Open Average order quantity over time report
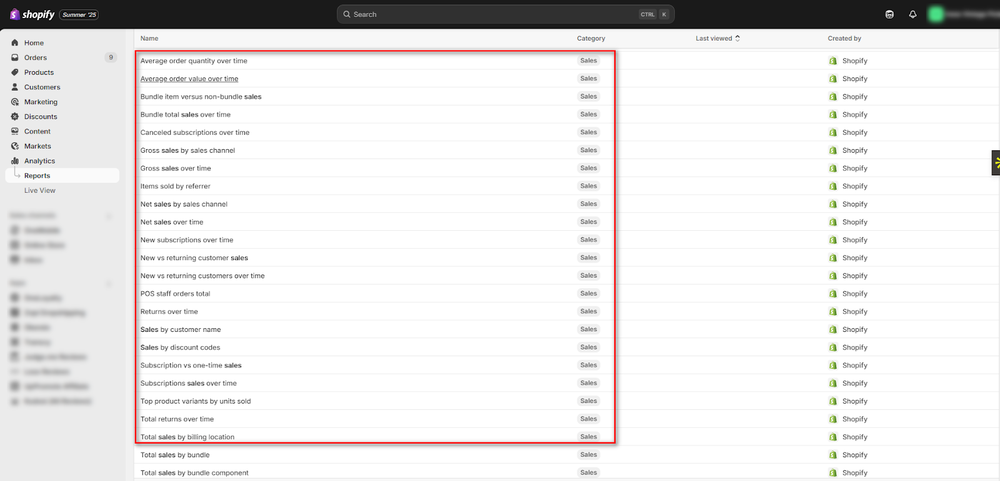The width and height of the screenshot is (1000, 481). [194, 61]
